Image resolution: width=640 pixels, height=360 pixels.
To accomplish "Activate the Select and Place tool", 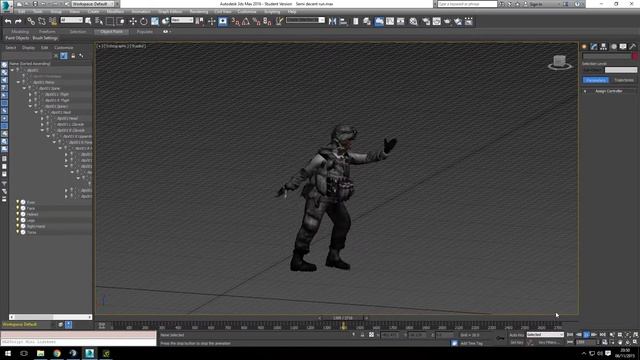I will click(x=166, y=21).
